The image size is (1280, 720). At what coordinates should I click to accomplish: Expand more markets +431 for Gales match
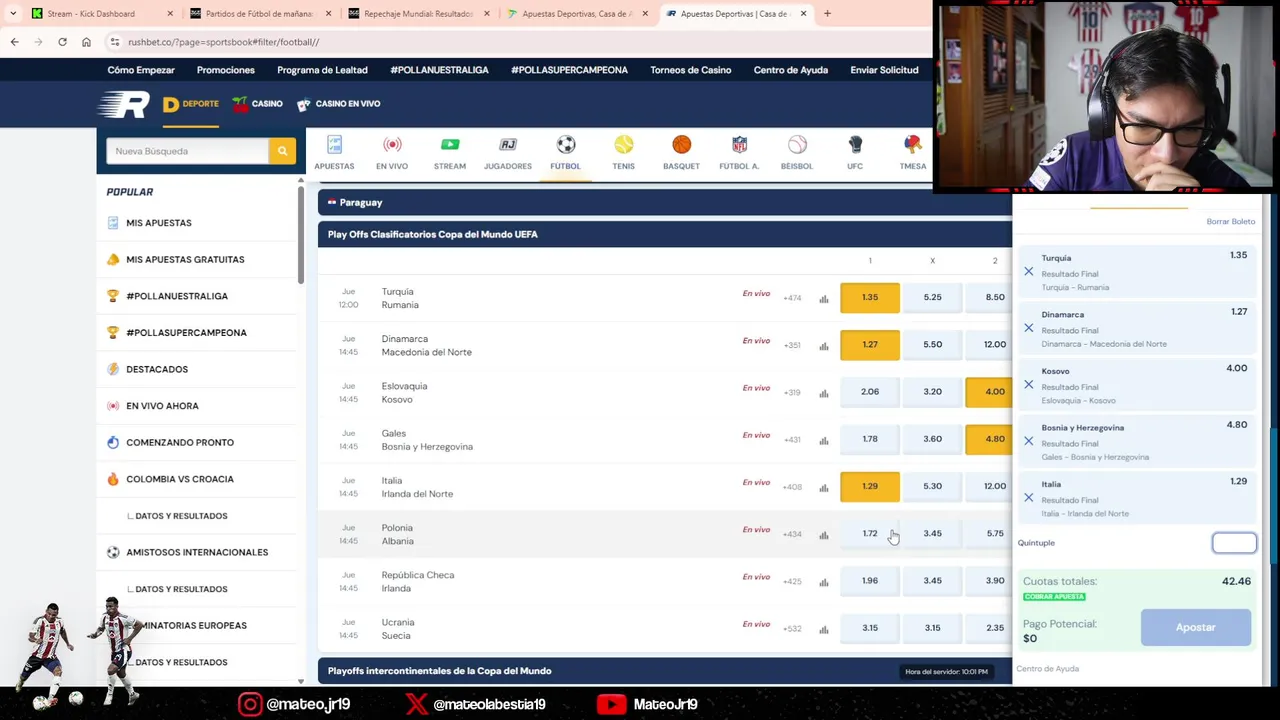coord(792,439)
